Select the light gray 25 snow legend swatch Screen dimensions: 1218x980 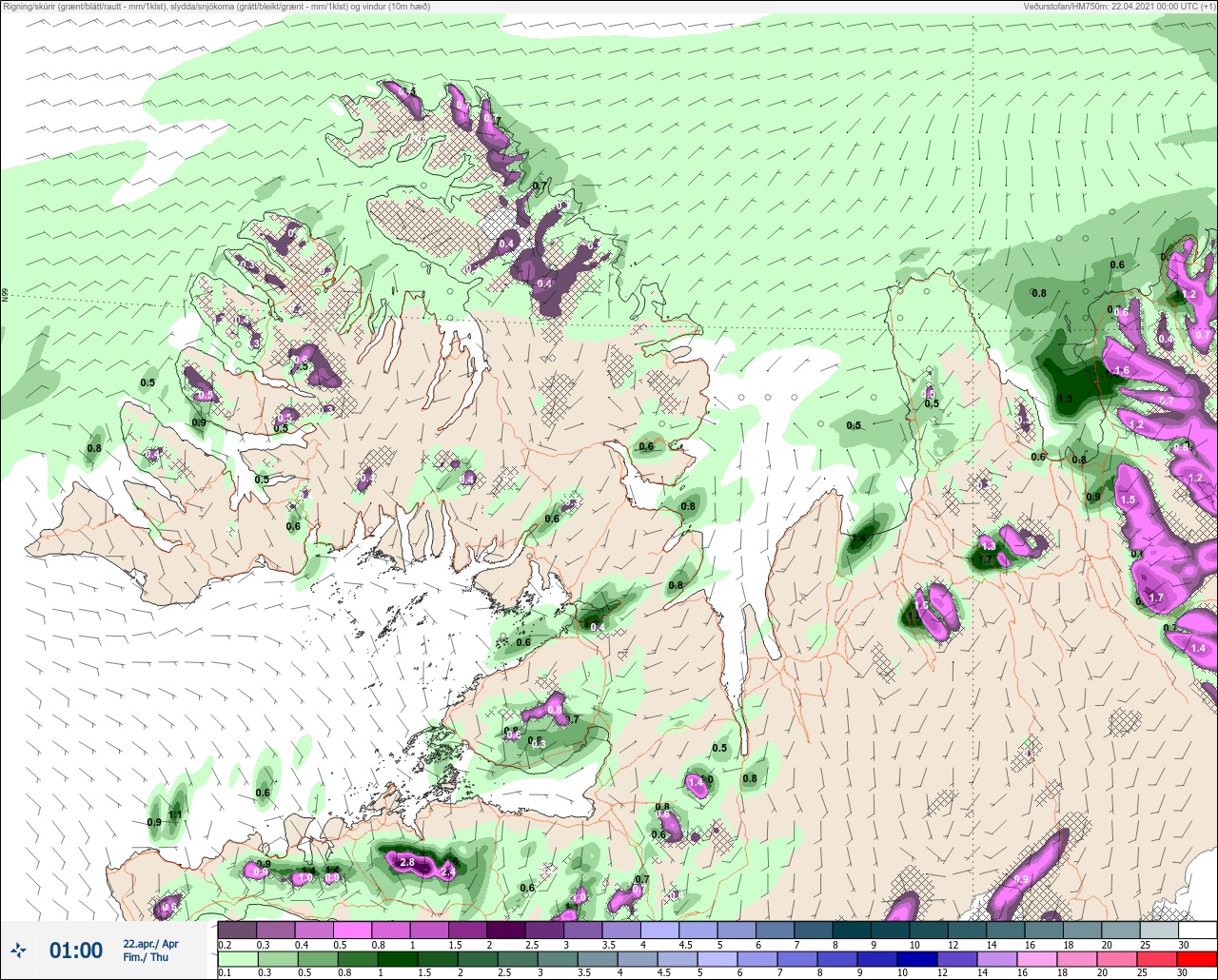[1159, 930]
